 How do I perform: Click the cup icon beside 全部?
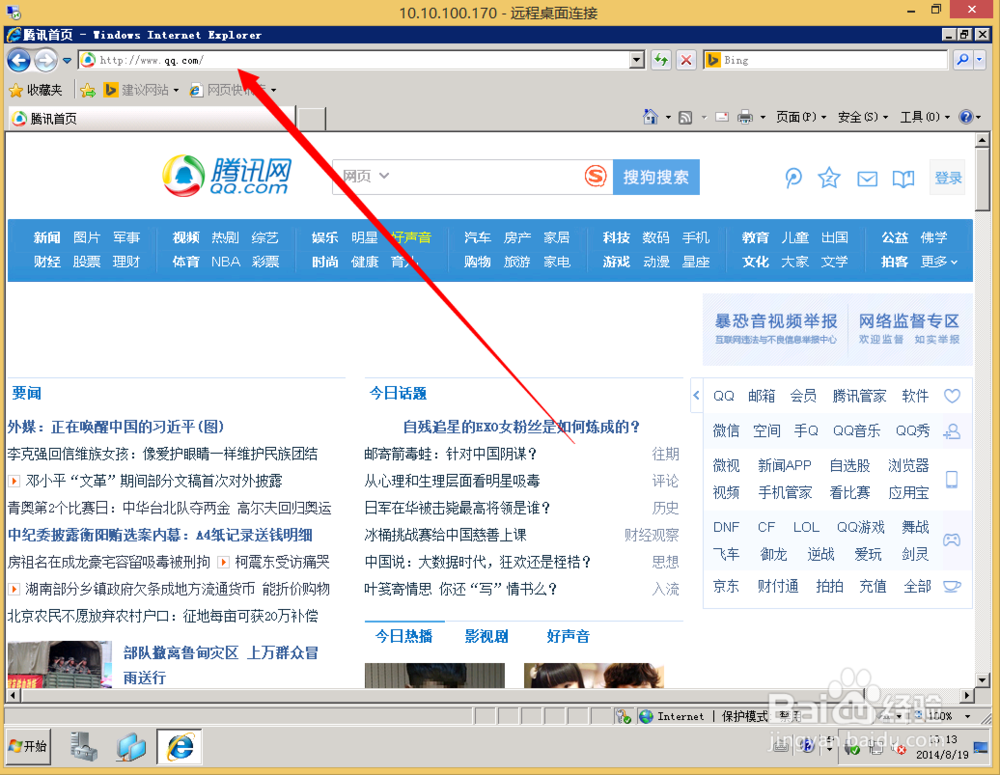click(x=952, y=586)
